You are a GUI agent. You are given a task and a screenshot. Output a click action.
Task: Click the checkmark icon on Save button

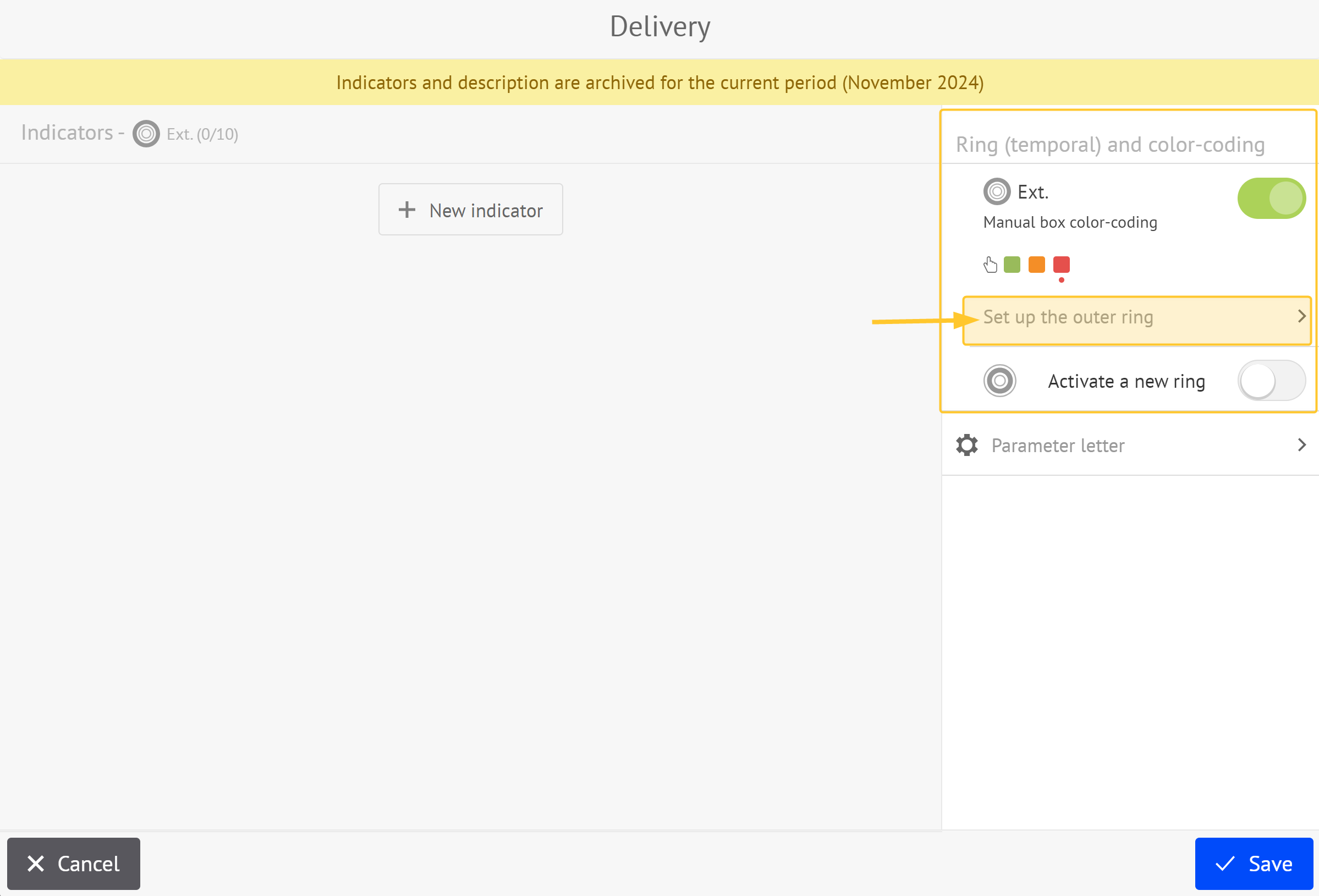click(x=1225, y=864)
